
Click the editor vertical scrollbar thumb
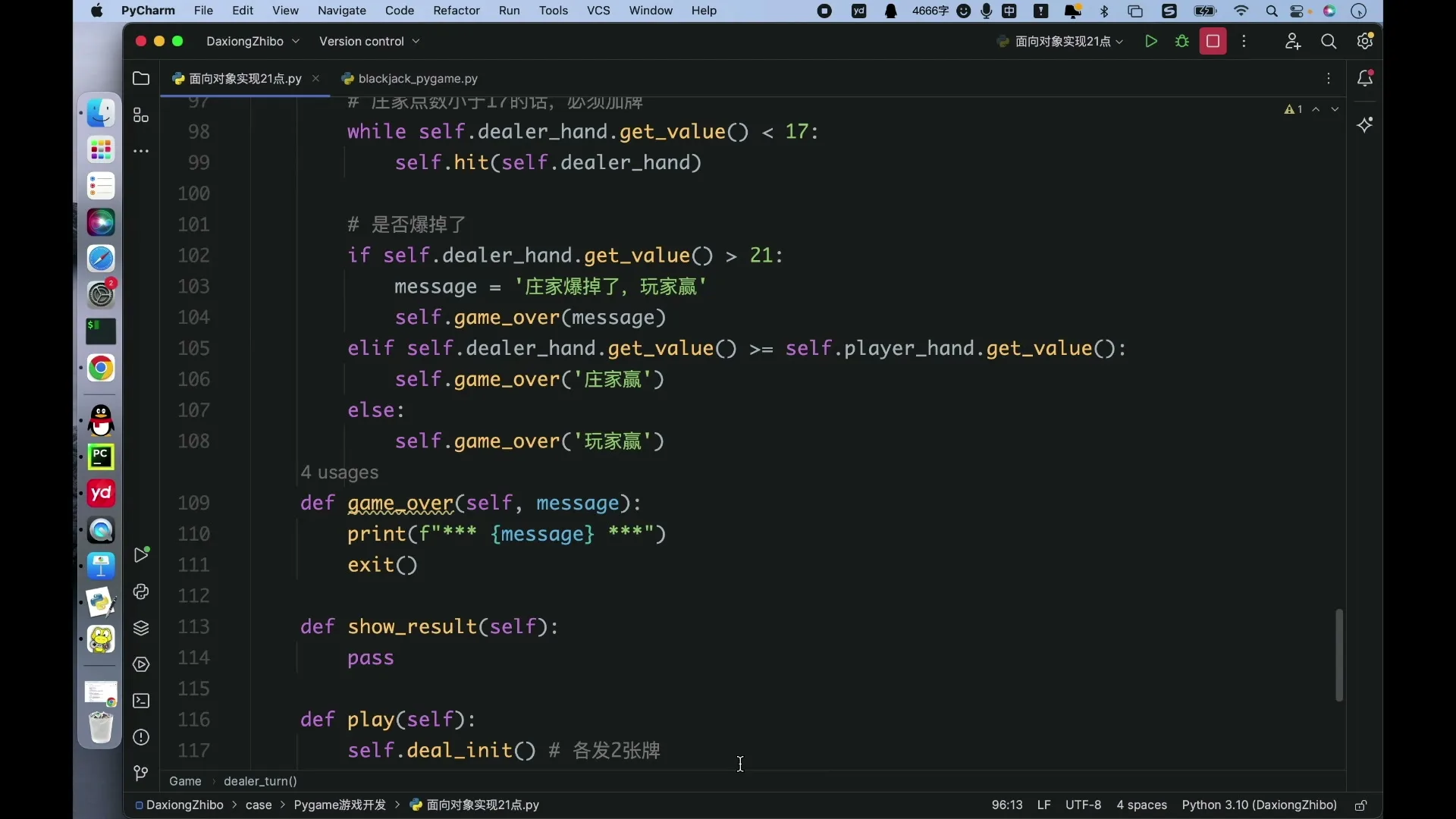coord(1339,655)
